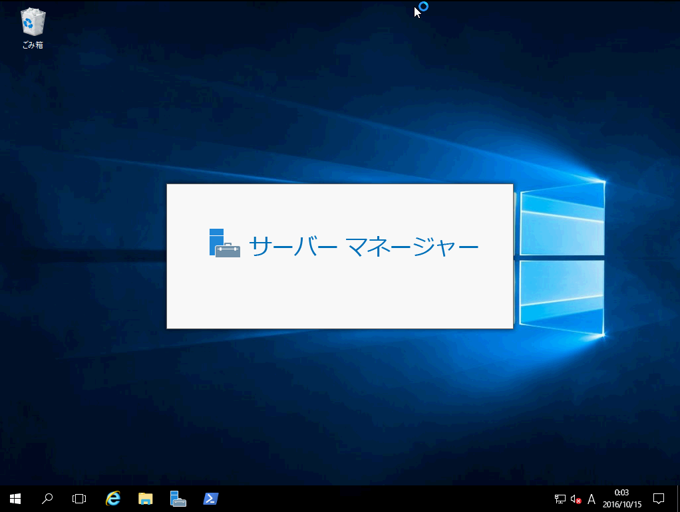Open the clock showing 0:03 2016/10/15
Screen dimensions: 680x512
pos(622,499)
